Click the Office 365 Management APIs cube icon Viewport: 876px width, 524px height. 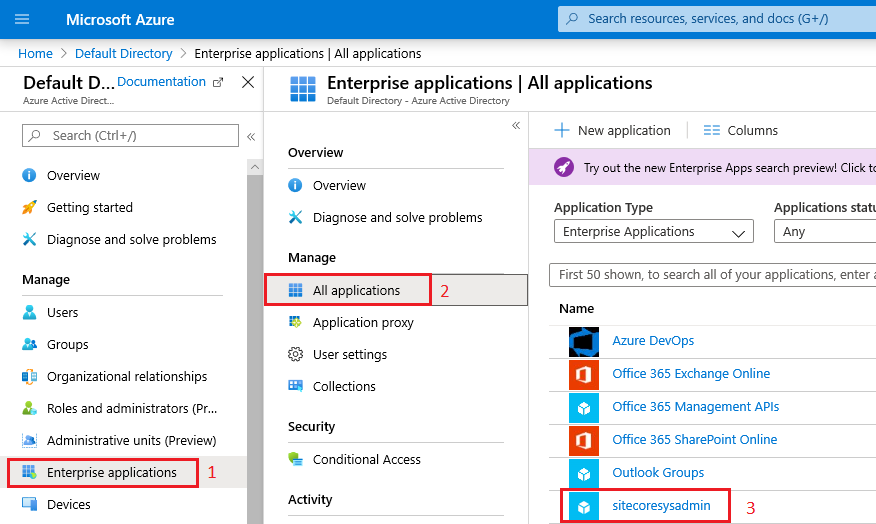(x=584, y=408)
